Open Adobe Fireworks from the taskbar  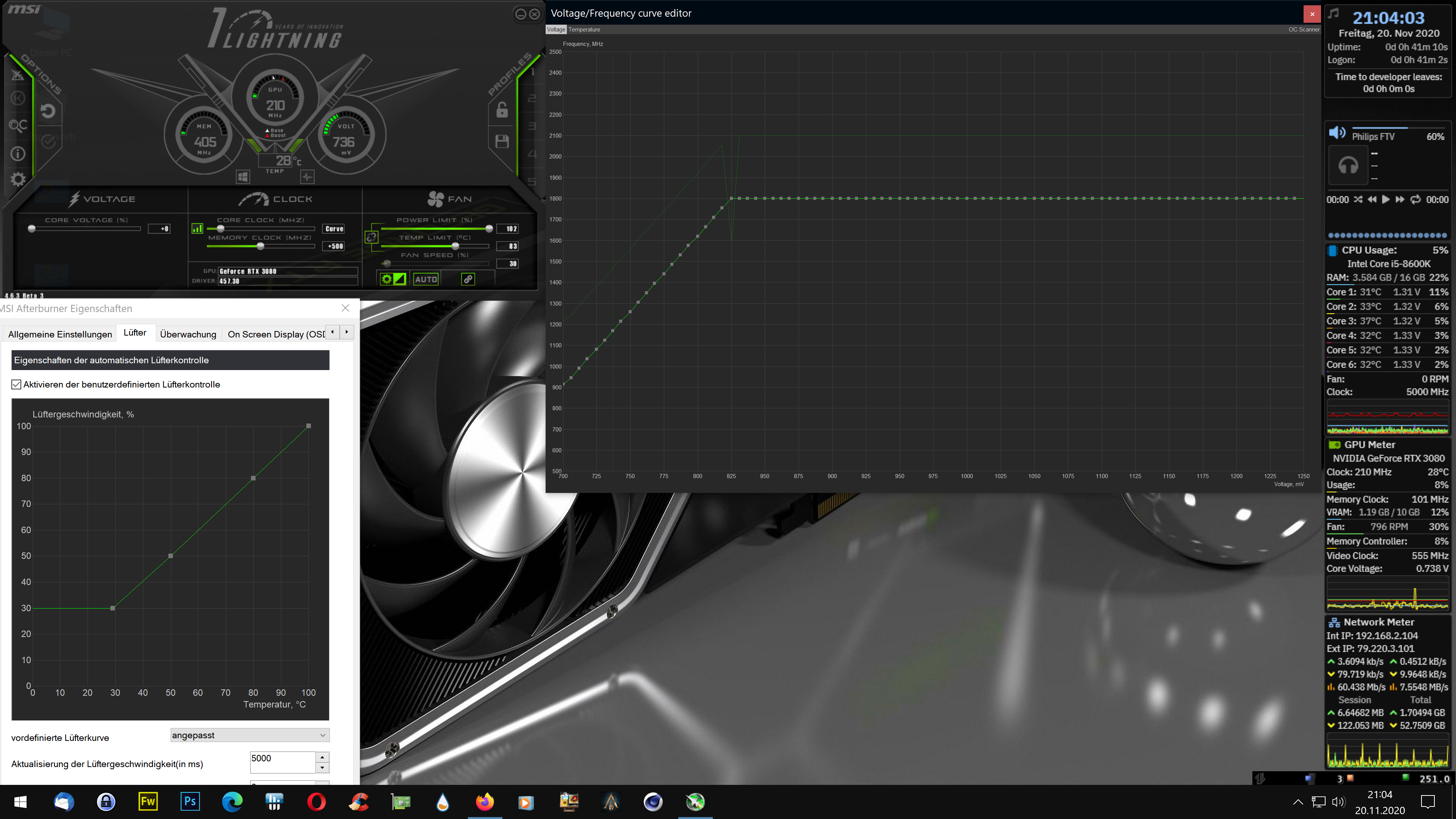[x=147, y=802]
